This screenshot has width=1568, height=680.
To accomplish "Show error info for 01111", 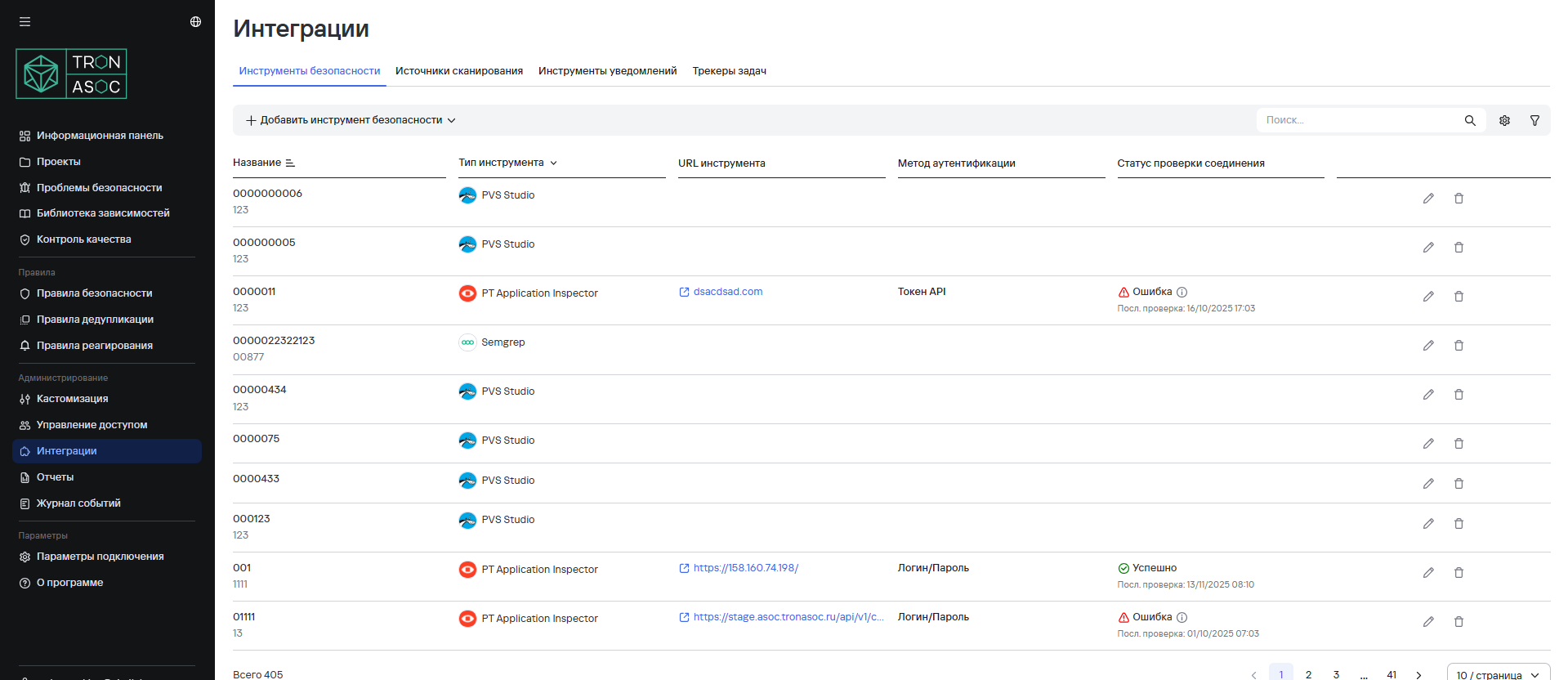I will [1182, 617].
